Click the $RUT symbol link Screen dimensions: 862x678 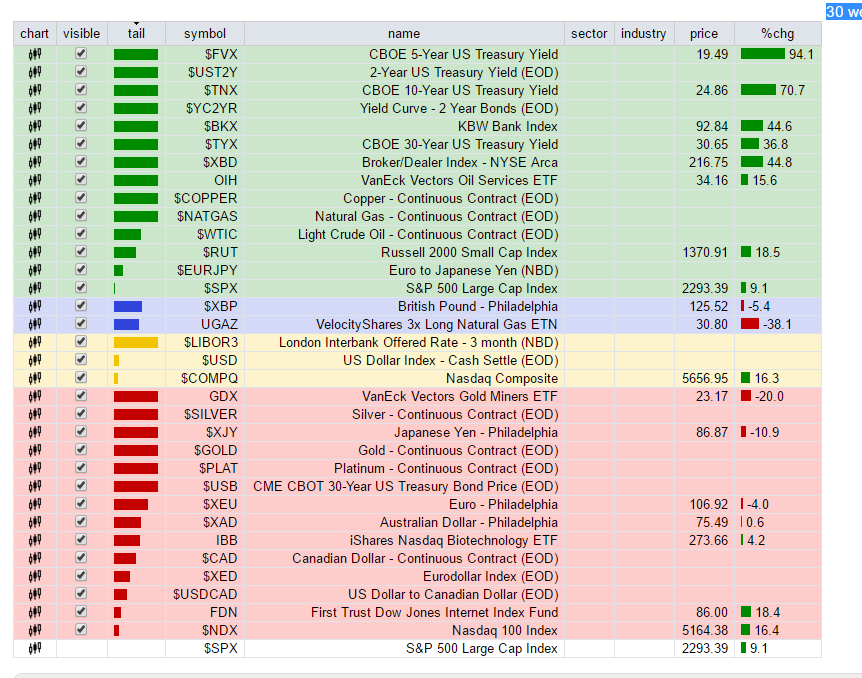(x=220, y=253)
